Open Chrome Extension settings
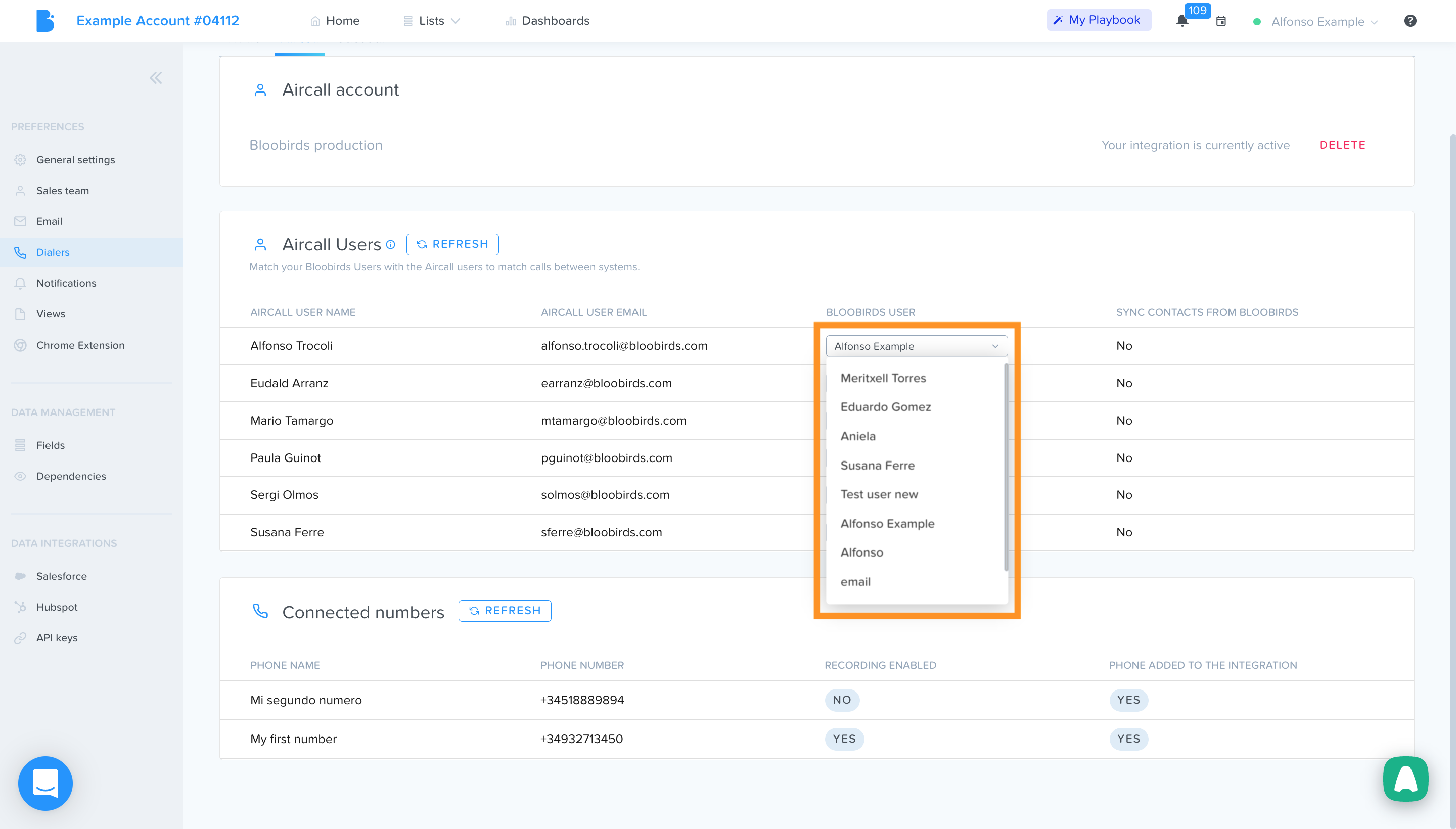The height and width of the screenshot is (829, 1456). pyautogui.click(x=80, y=345)
